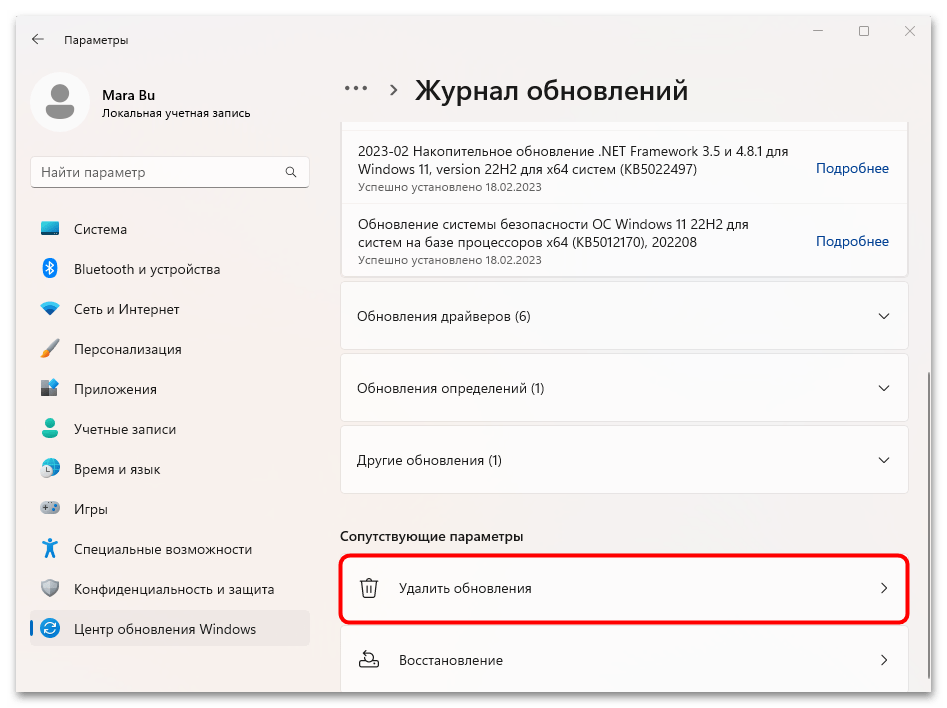Click the Приложения apps icon

[50, 388]
